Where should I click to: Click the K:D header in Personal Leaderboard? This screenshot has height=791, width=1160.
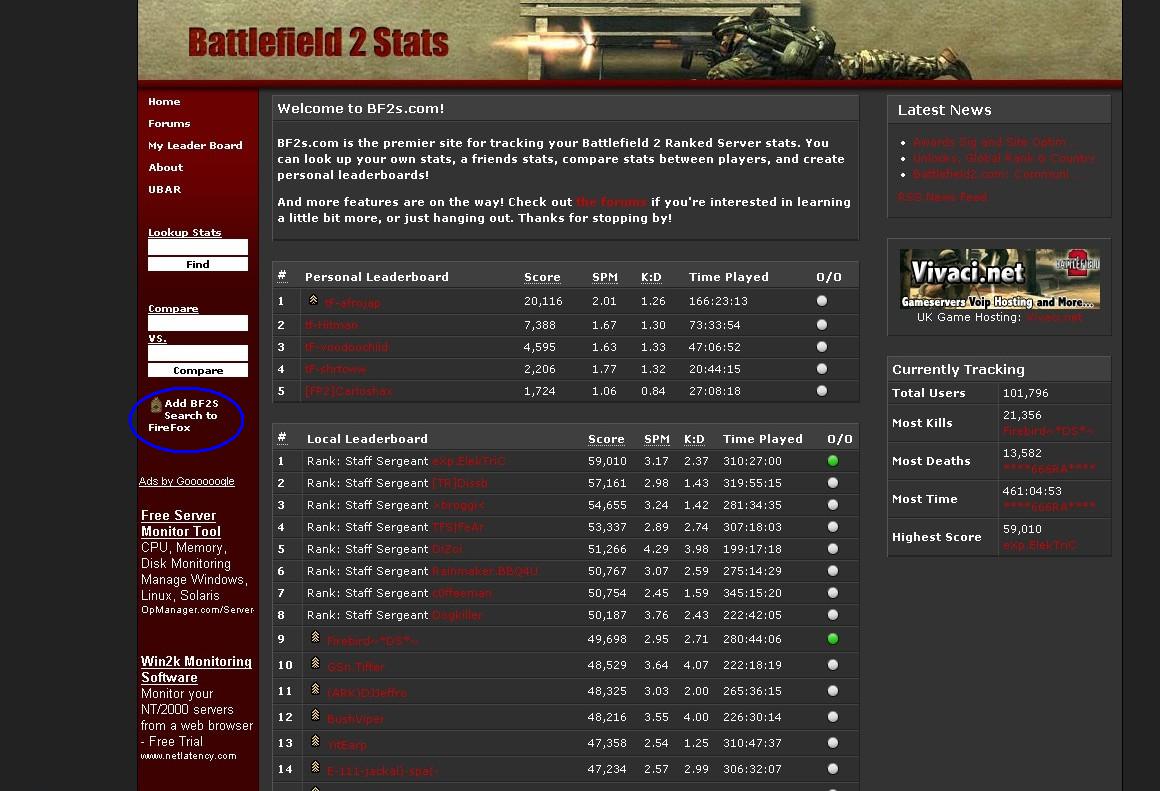click(651, 277)
